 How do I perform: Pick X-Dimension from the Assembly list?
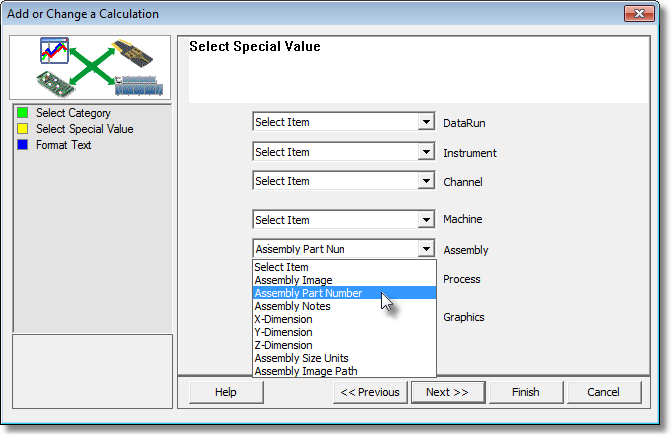pyautogui.click(x=345, y=319)
